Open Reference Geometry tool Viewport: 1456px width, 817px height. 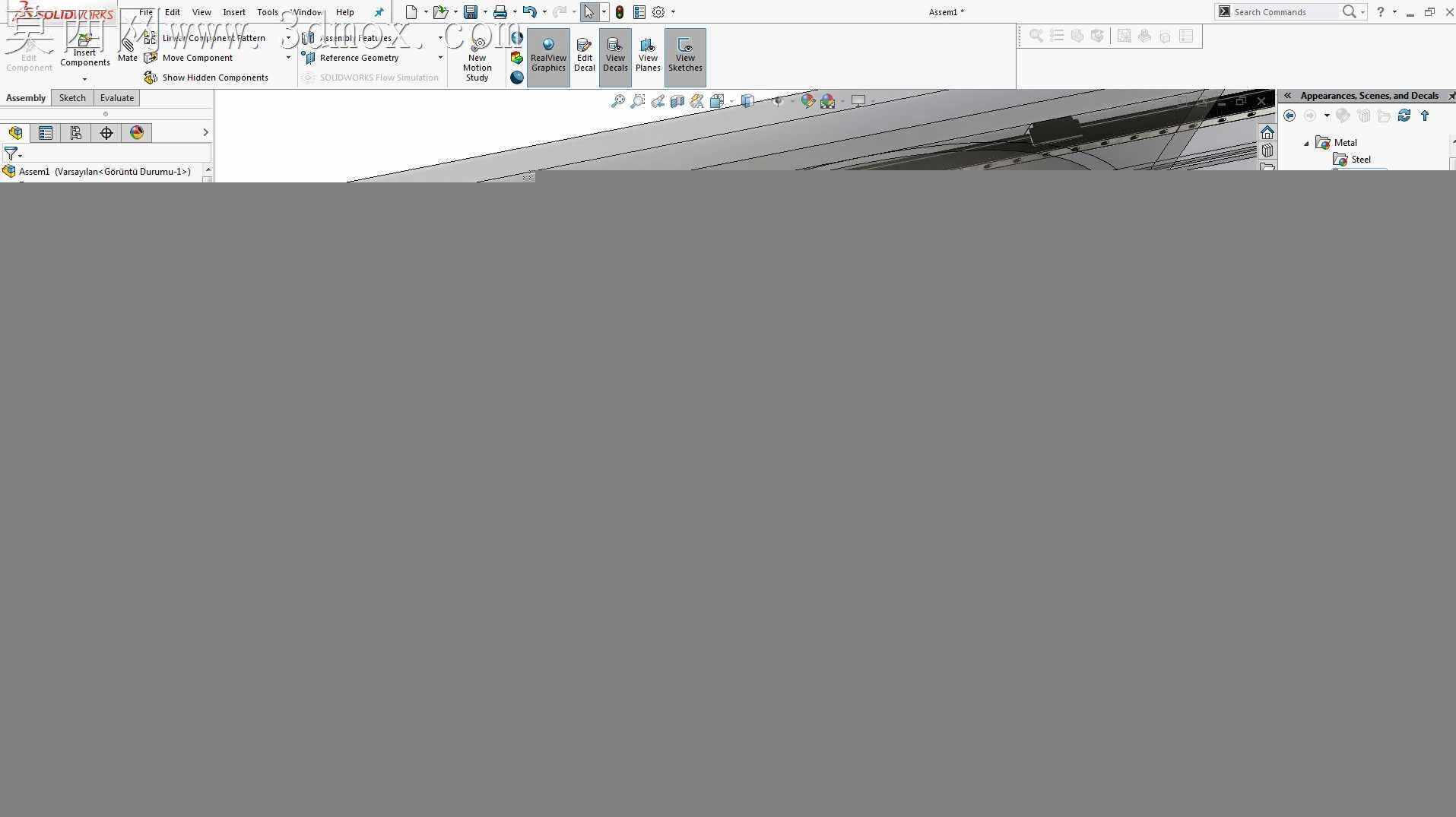351,58
